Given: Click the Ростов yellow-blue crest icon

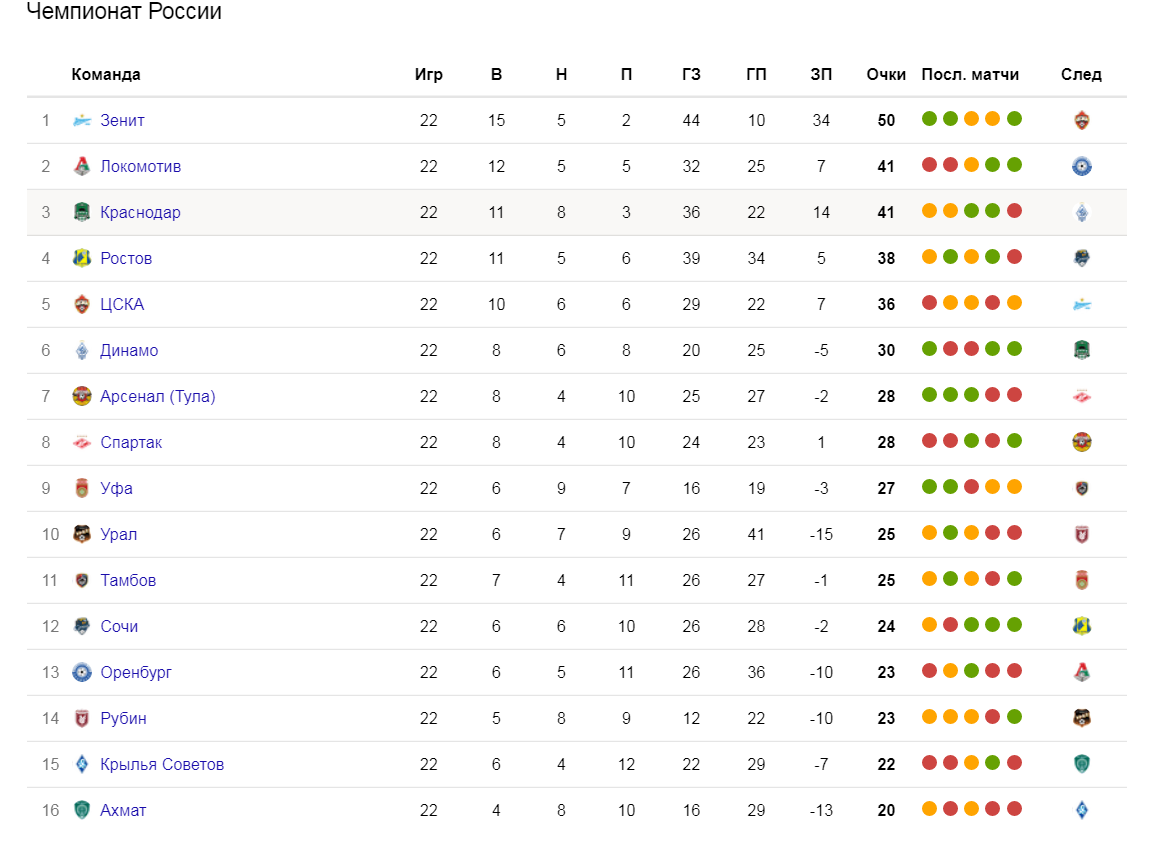Looking at the screenshot, I should pyautogui.click(x=82, y=258).
